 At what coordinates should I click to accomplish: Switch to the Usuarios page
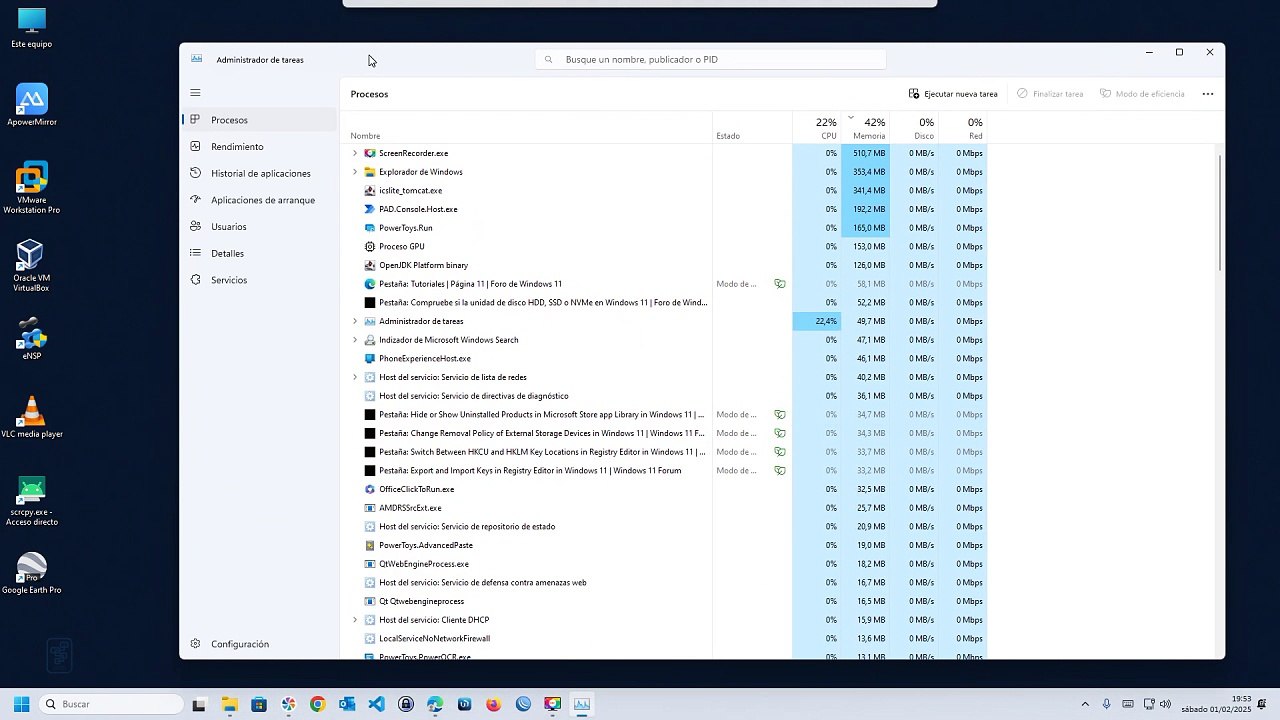tap(260, 227)
